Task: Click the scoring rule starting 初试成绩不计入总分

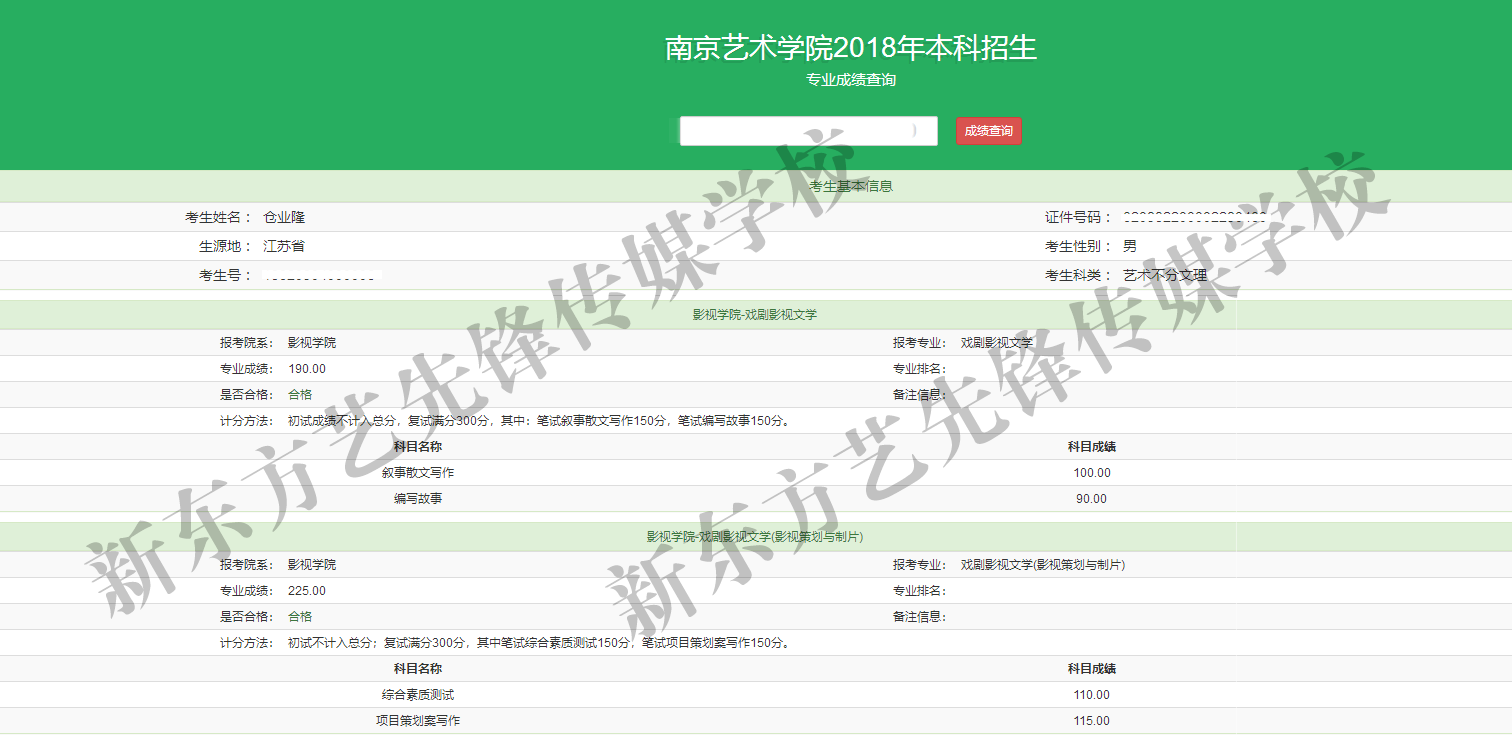Action: pos(541,421)
